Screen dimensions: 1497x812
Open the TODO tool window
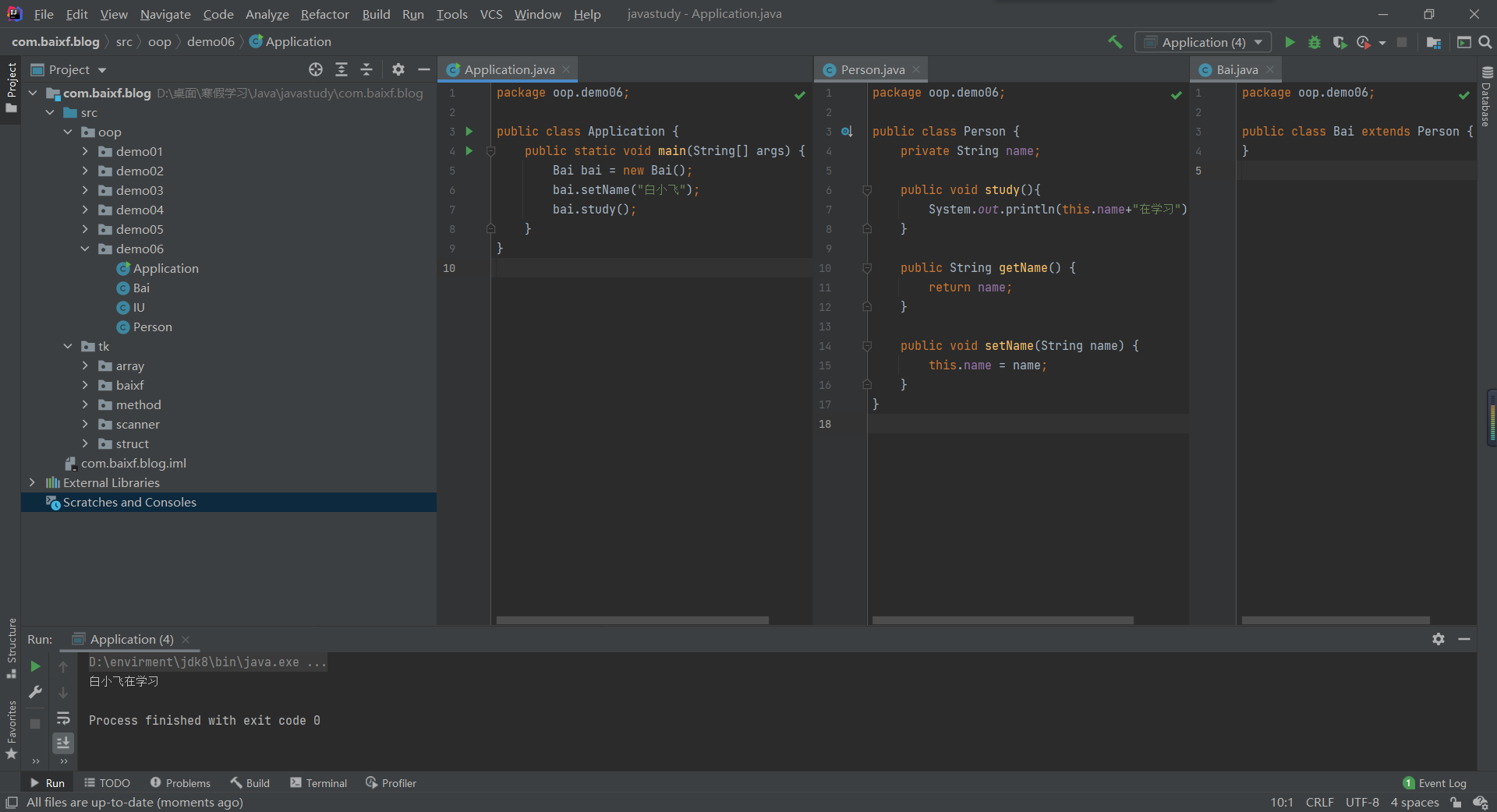107,782
